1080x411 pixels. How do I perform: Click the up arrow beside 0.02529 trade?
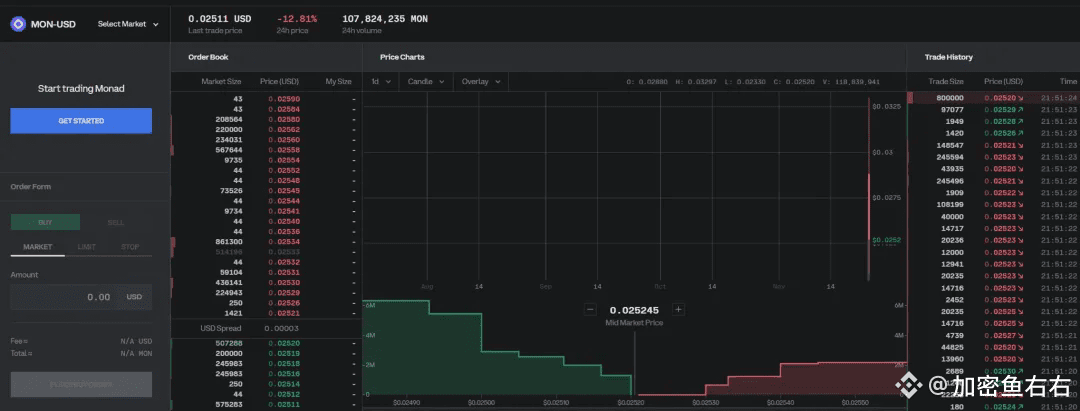pyautogui.click(x=1019, y=109)
